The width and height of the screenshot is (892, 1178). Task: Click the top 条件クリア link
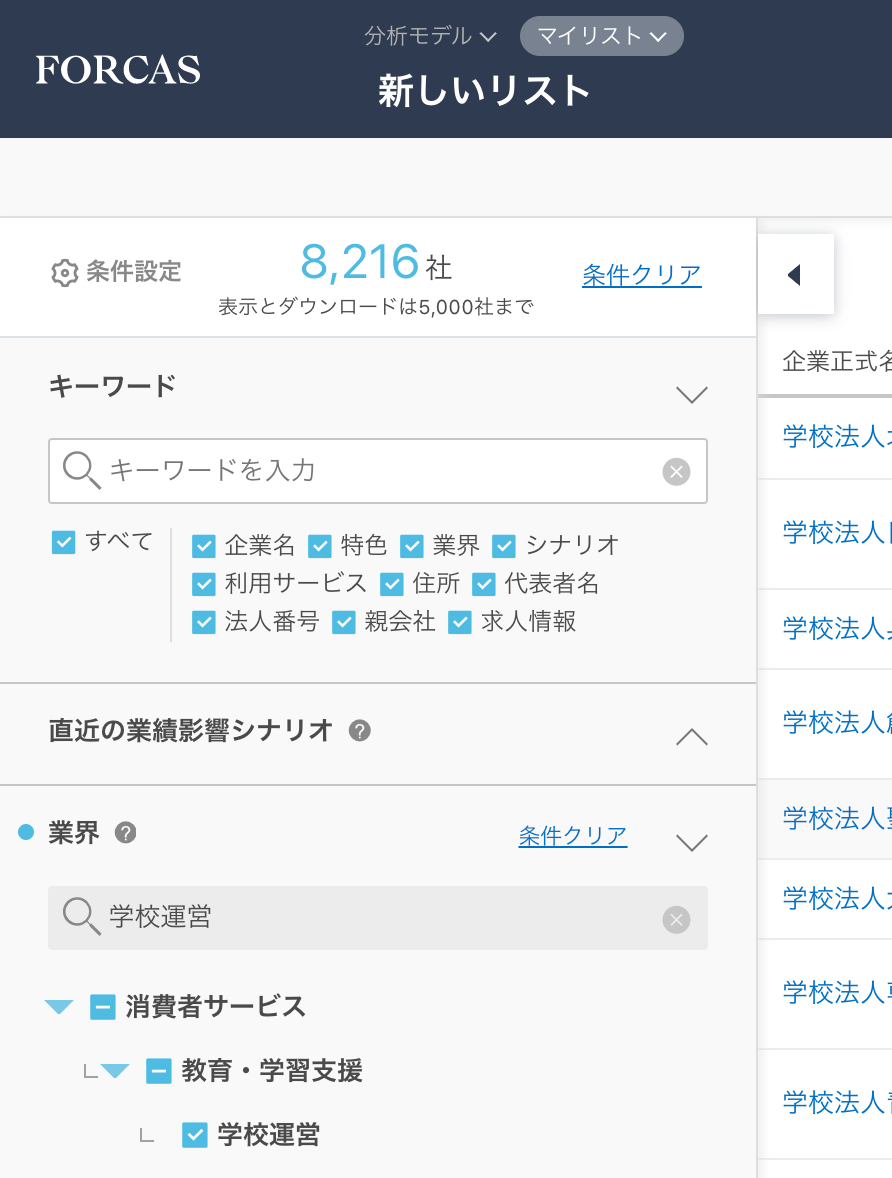pos(641,273)
